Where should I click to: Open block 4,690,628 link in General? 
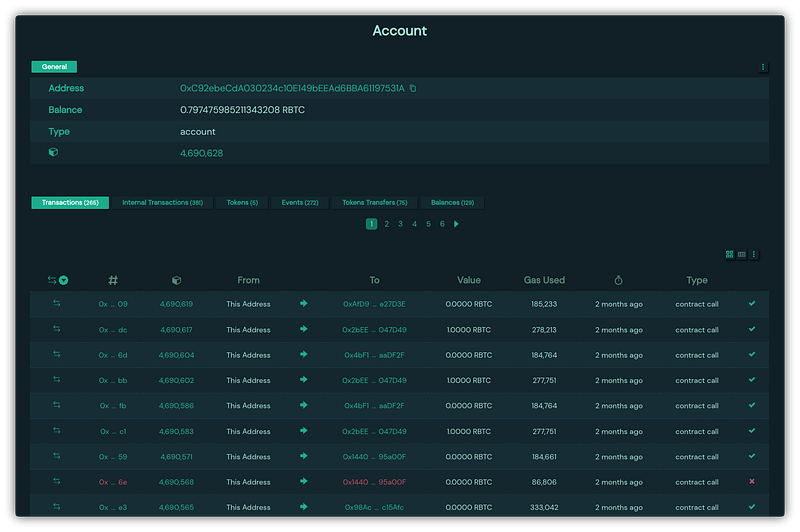pos(201,153)
